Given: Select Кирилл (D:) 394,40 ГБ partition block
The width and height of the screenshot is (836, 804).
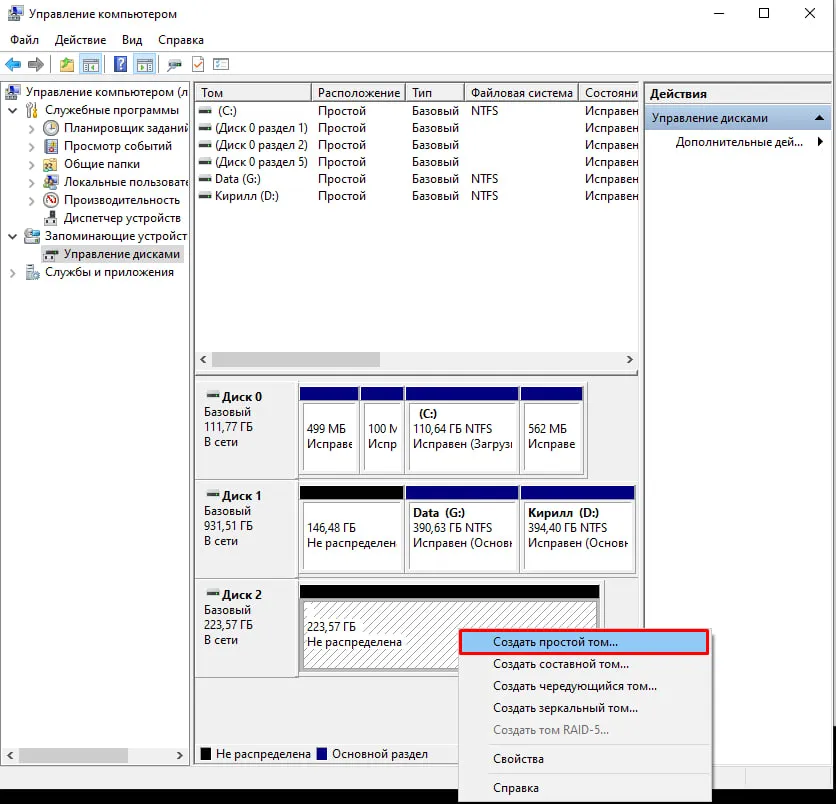Looking at the screenshot, I should pyautogui.click(x=578, y=528).
